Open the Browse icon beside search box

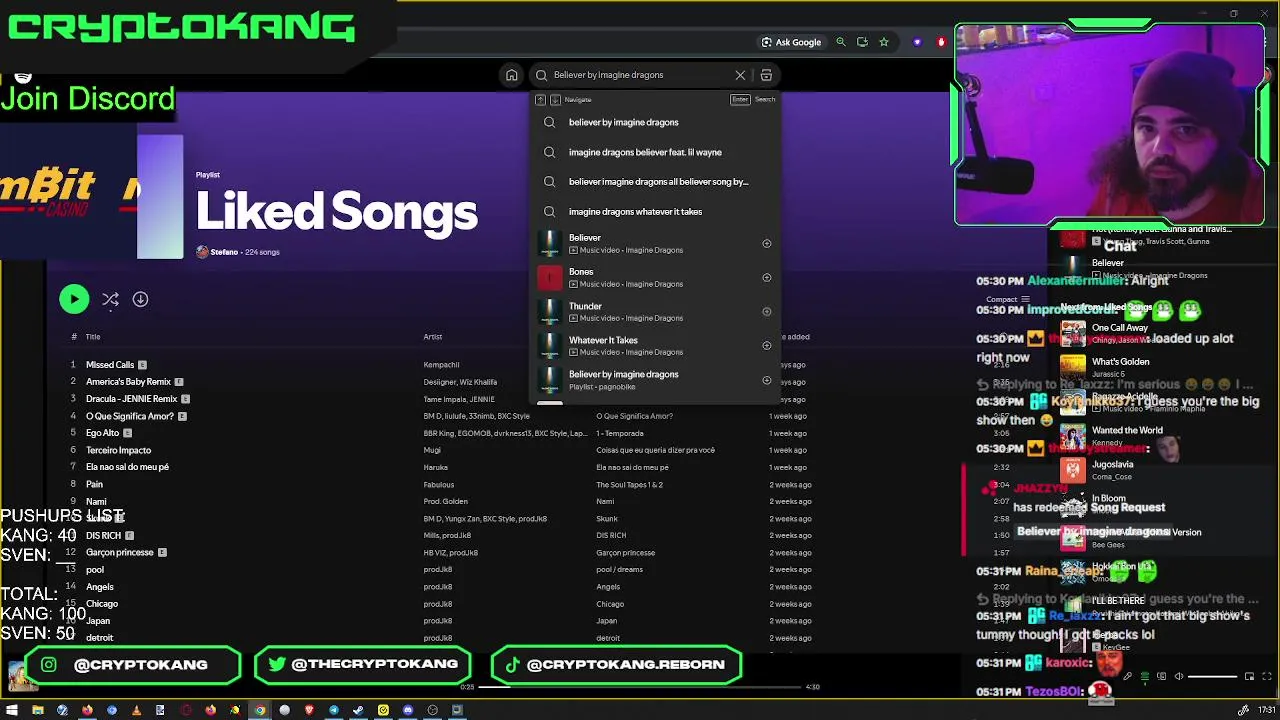point(766,75)
